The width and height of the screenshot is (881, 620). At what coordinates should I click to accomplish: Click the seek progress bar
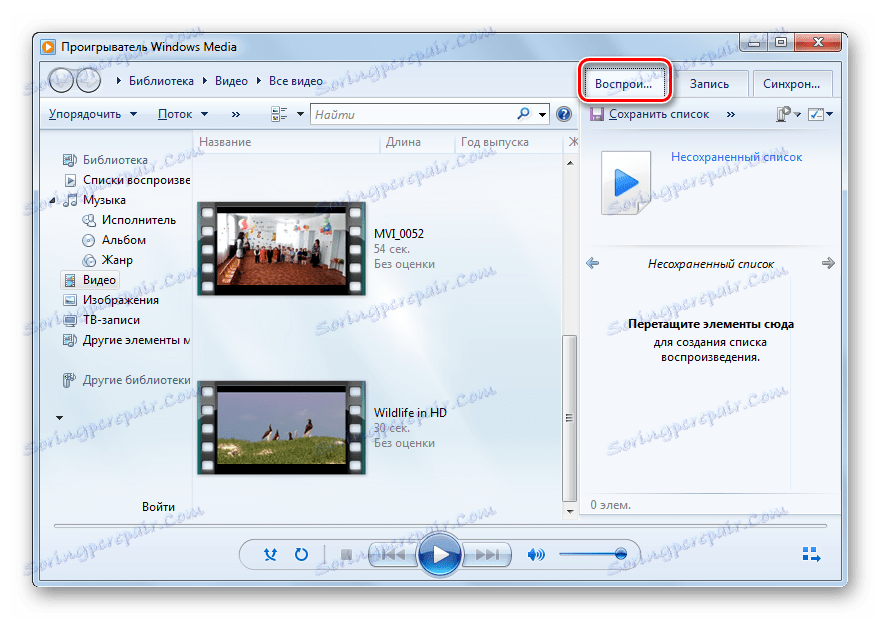click(x=440, y=526)
